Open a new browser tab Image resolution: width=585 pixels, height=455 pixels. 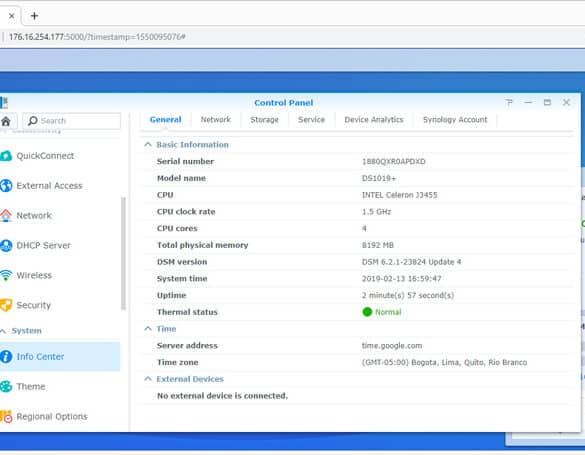pyautogui.click(x=34, y=16)
